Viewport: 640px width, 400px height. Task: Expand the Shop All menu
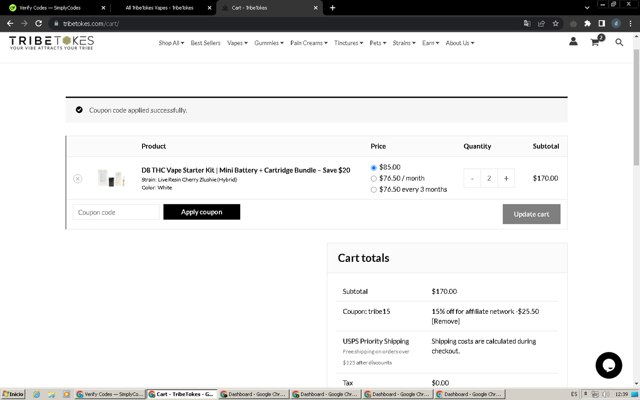171,43
